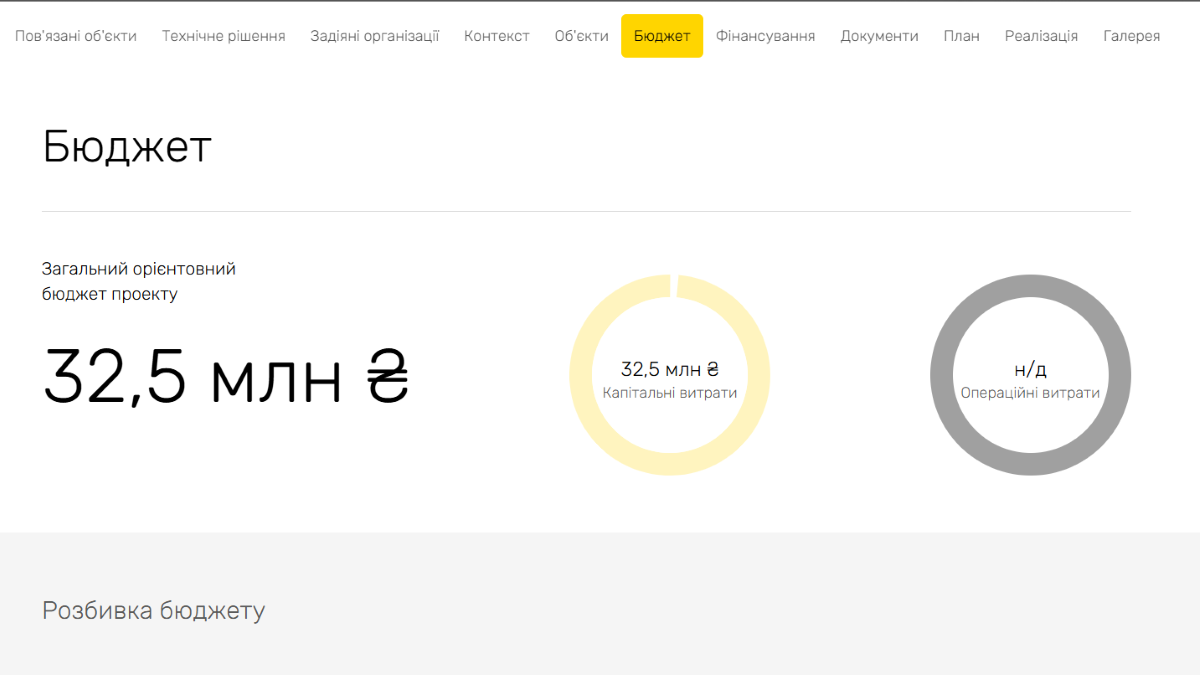Switch to the Фінансування tab
1200x675 pixels.
point(765,36)
